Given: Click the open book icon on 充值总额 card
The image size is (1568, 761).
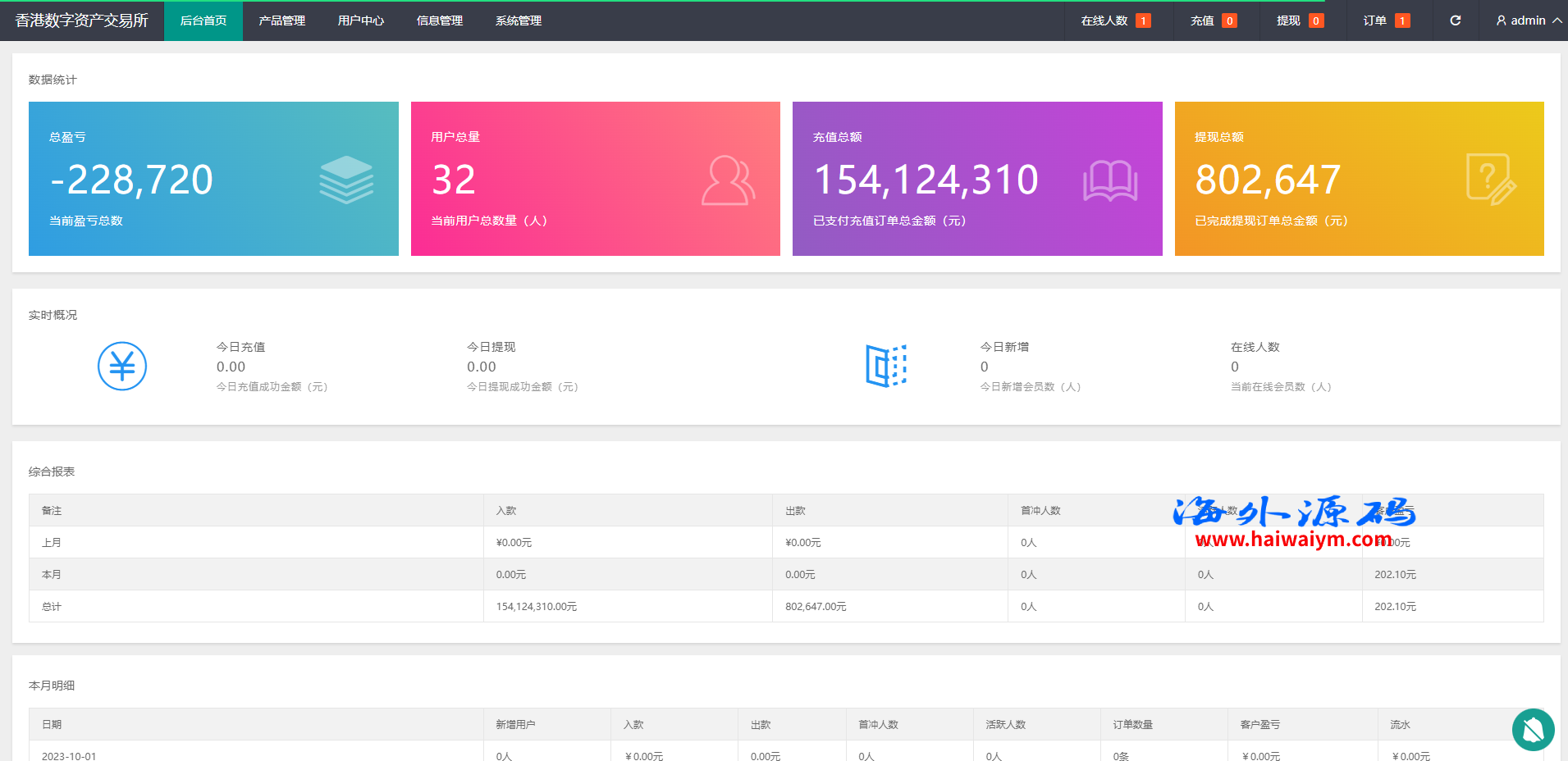Looking at the screenshot, I should point(1109,180).
